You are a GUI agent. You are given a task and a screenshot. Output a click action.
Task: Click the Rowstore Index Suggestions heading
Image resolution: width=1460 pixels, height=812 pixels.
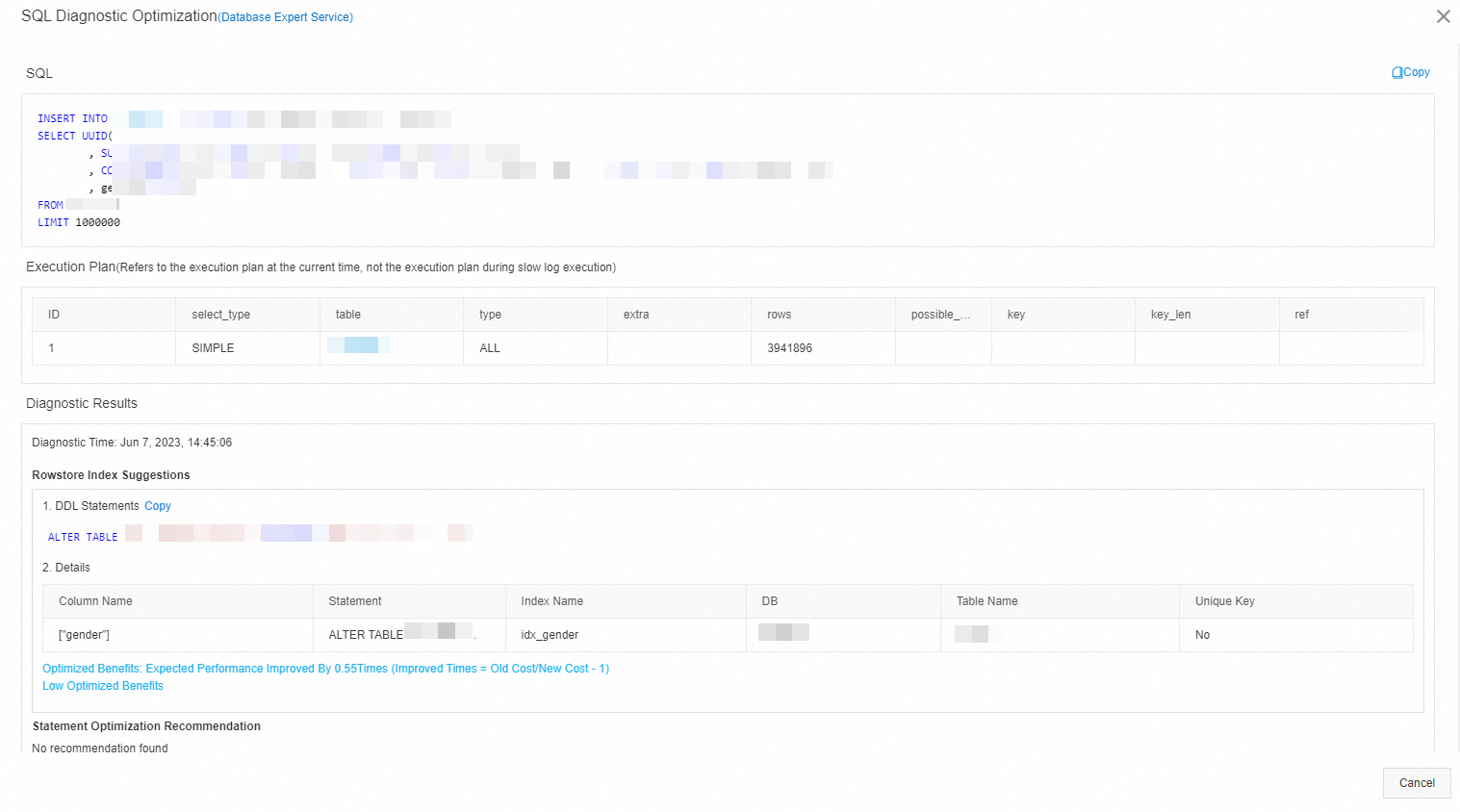point(111,475)
